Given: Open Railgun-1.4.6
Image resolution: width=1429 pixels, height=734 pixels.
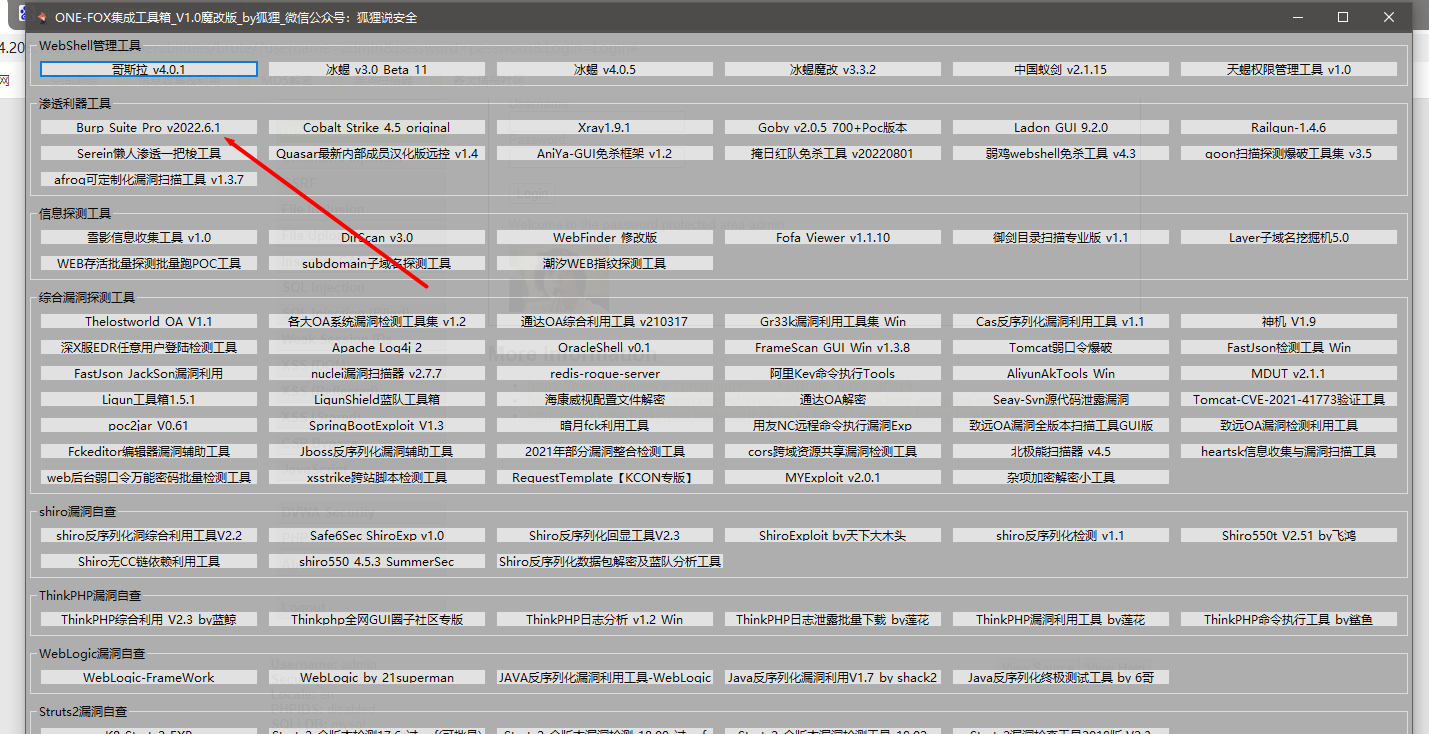Looking at the screenshot, I should 1289,128.
